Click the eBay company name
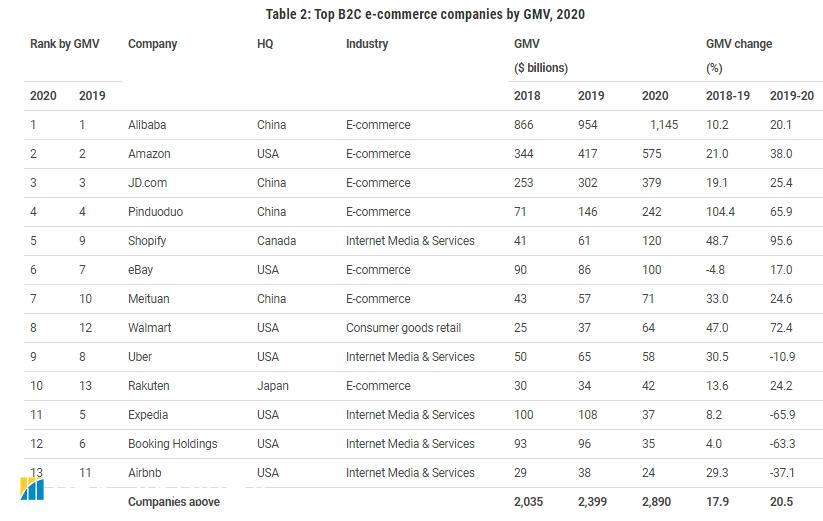The width and height of the screenshot is (823, 521). tap(141, 270)
